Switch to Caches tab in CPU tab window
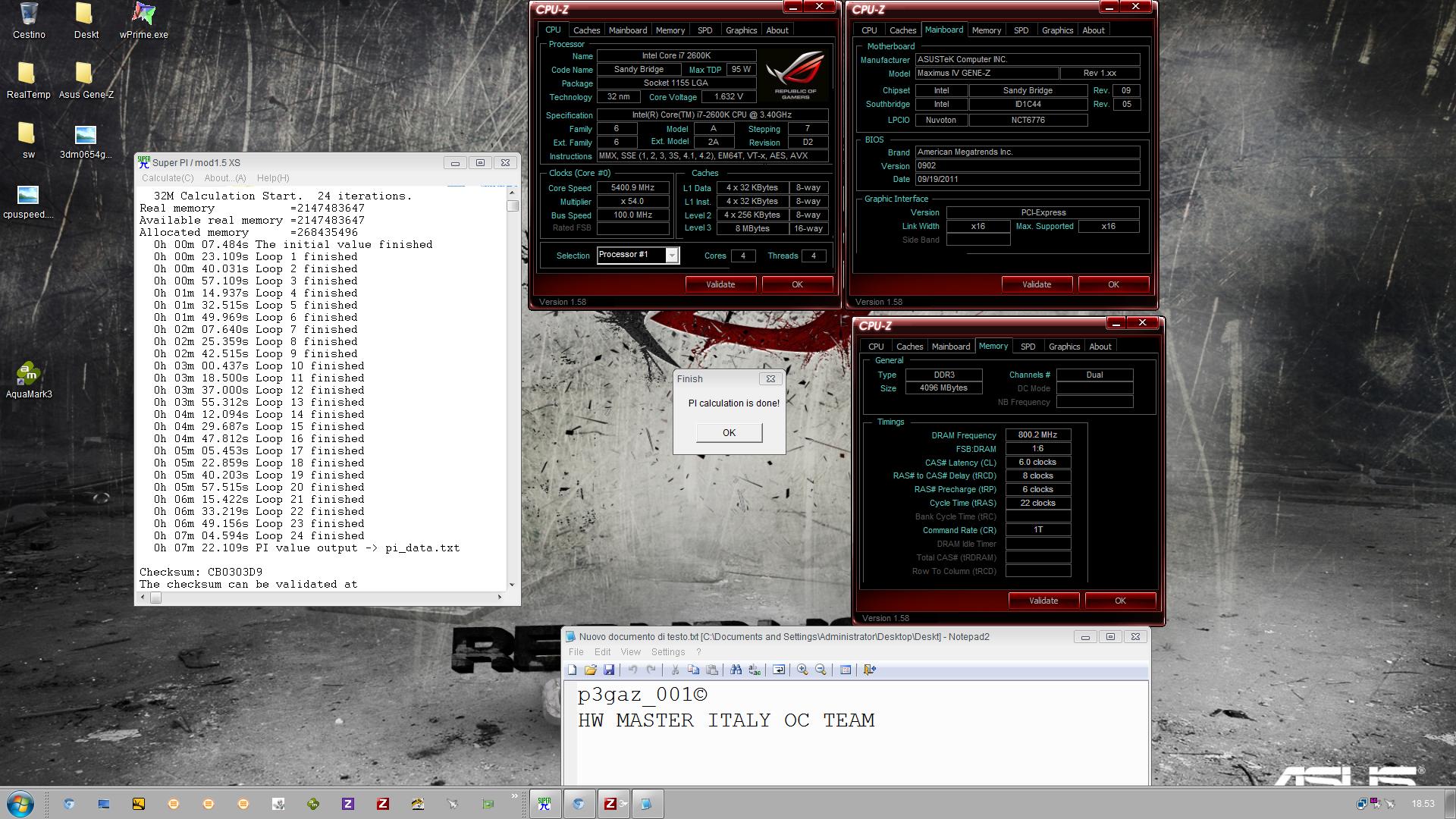Viewport: 1456px width, 819px height. pos(586,30)
